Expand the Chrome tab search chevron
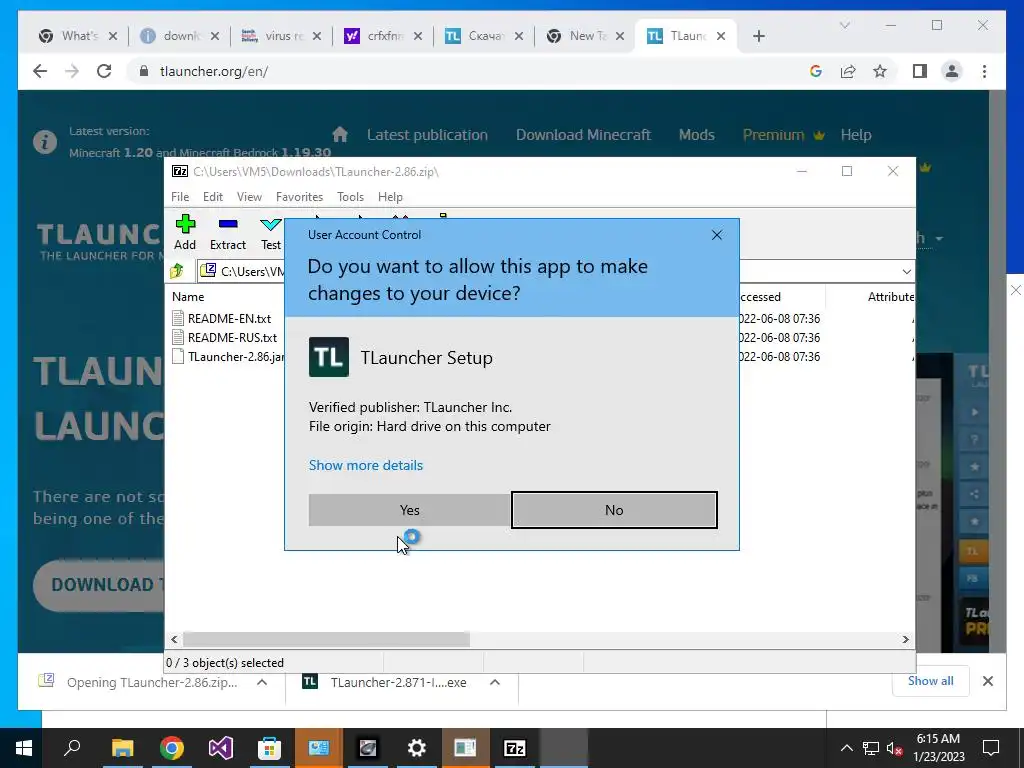The height and width of the screenshot is (768, 1024). (x=844, y=25)
